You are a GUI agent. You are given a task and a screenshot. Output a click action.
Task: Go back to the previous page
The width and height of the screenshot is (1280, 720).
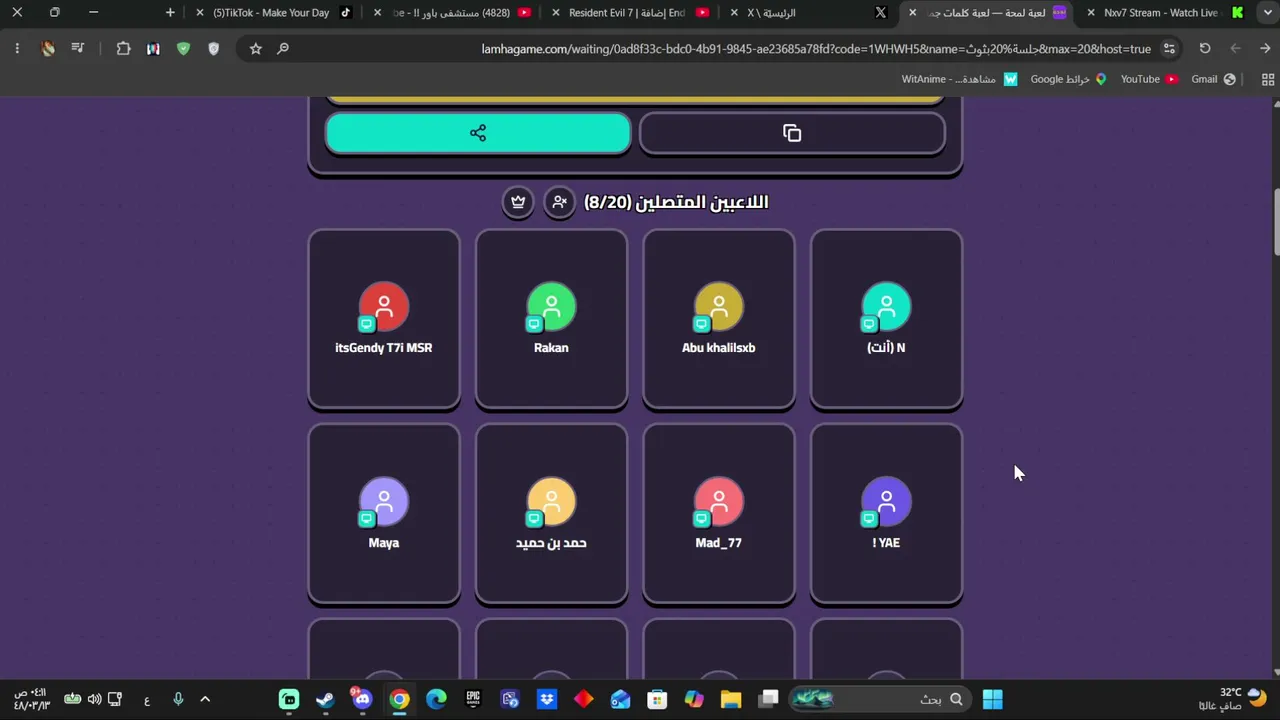tap(1265, 48)
